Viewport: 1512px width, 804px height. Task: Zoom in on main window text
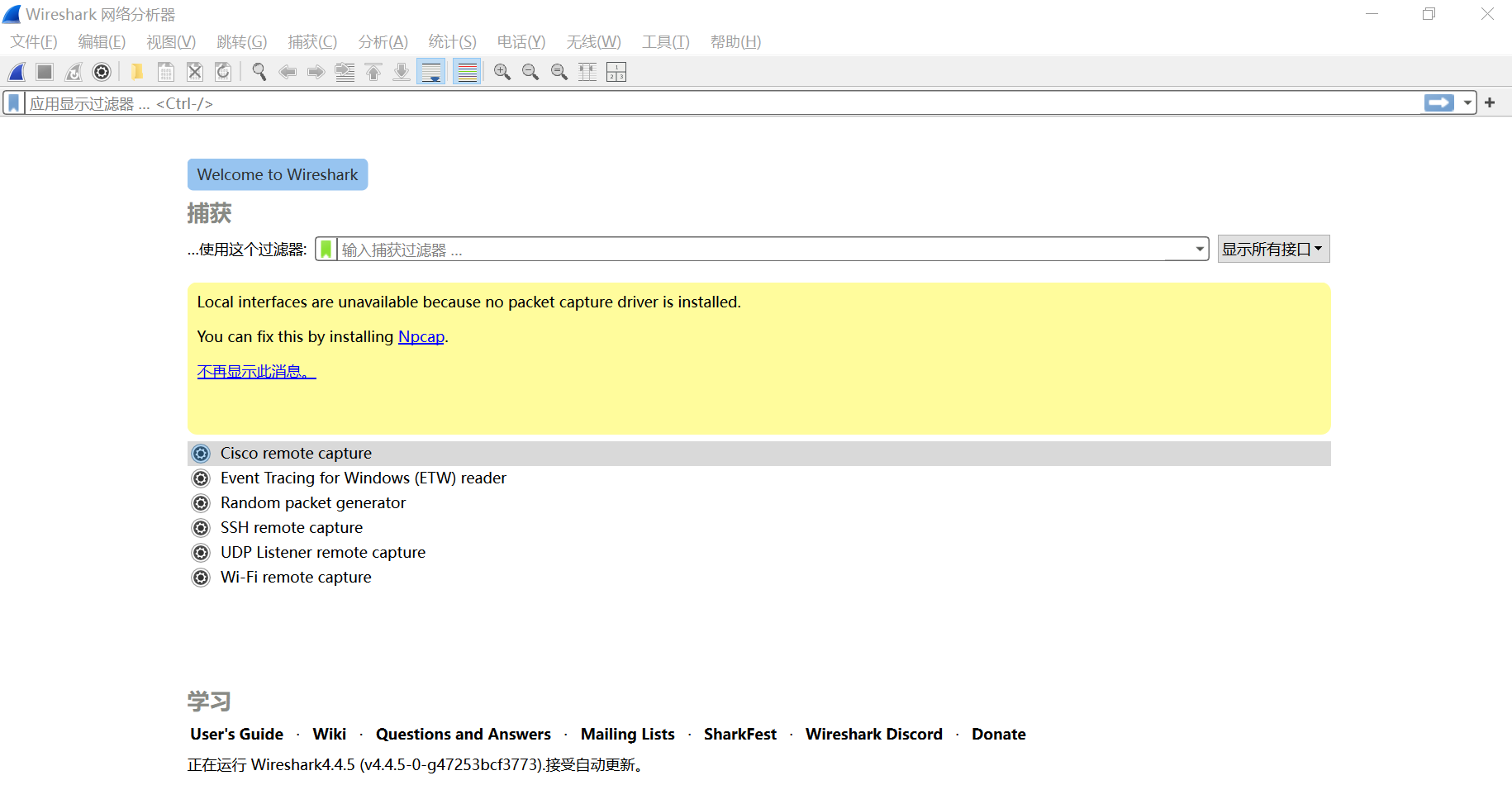(x=502, y=72)
